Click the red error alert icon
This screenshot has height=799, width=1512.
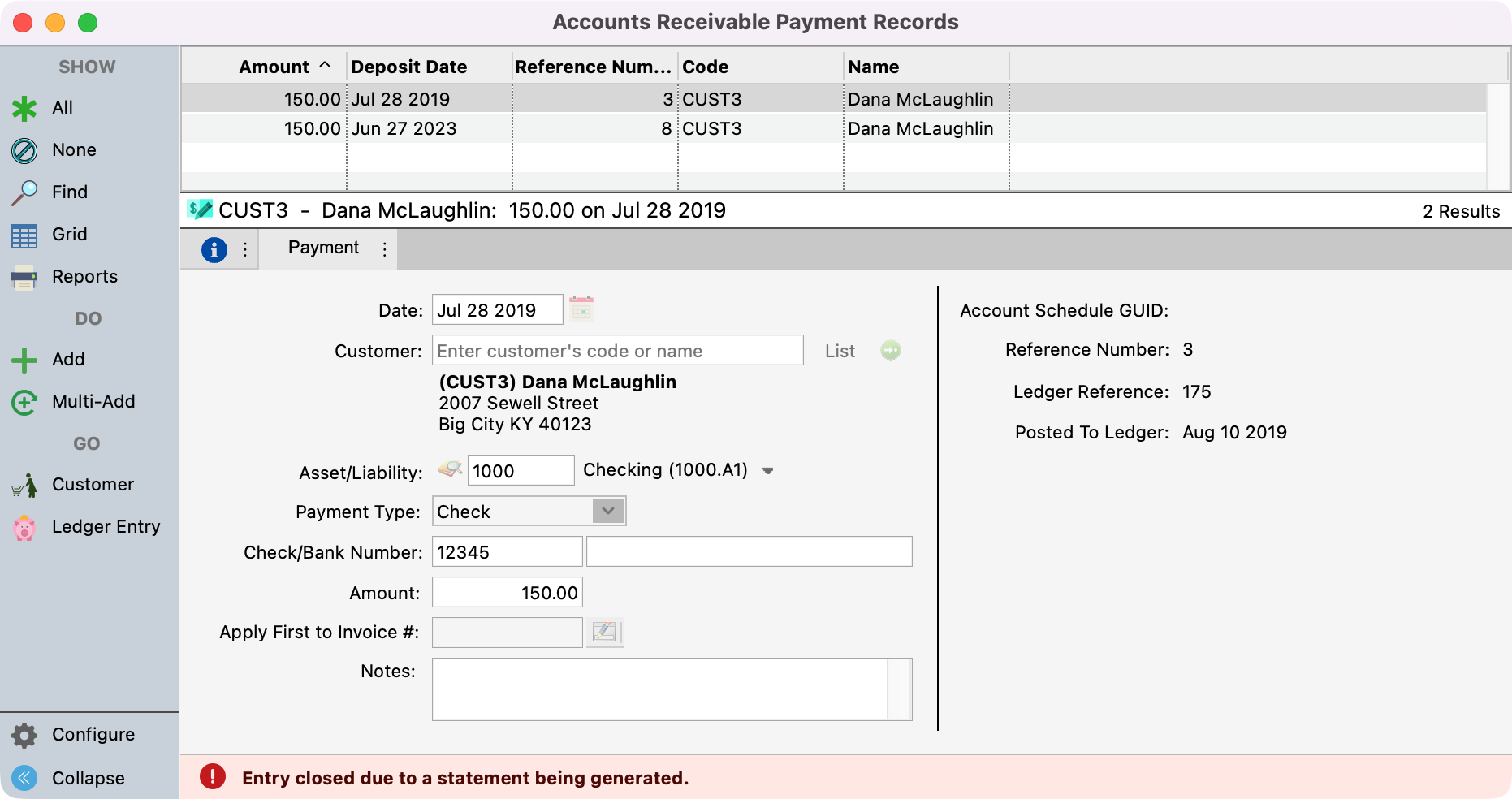tap(213, 776)
